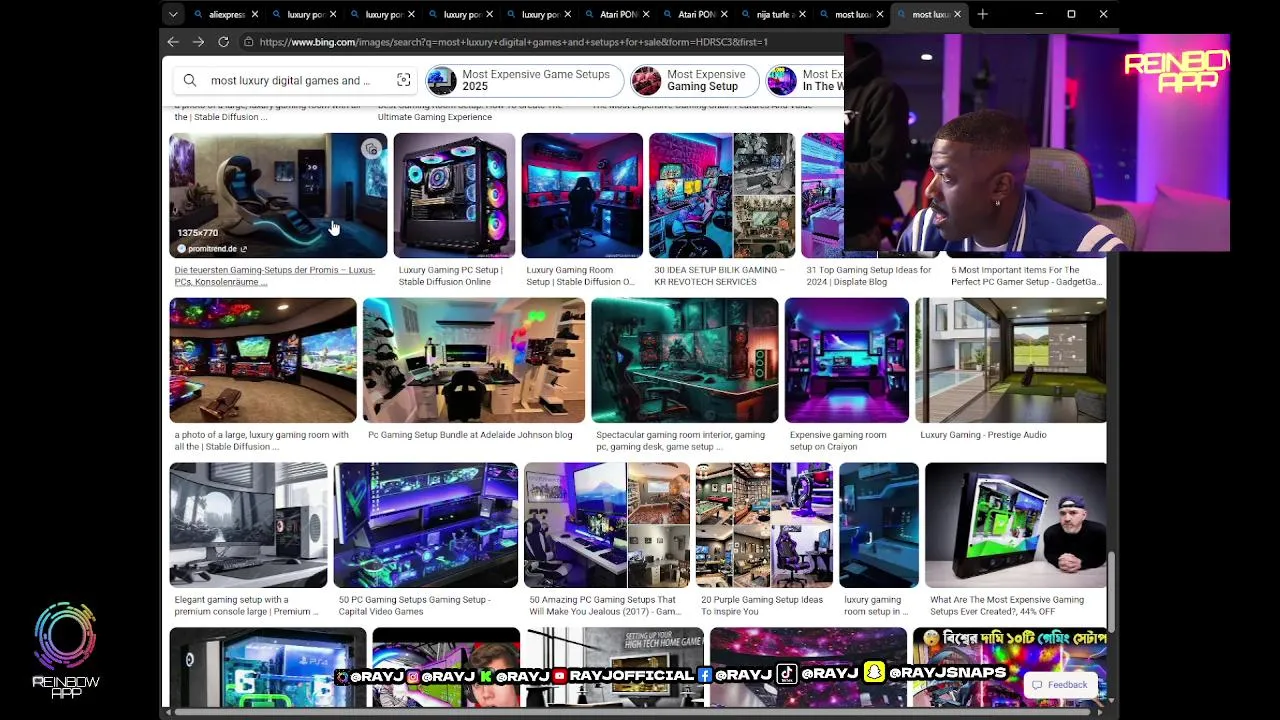Click the 'most luxury digital games' search box
The height and width of the screenshot is (720, 1280).
(x=290, y=80)
